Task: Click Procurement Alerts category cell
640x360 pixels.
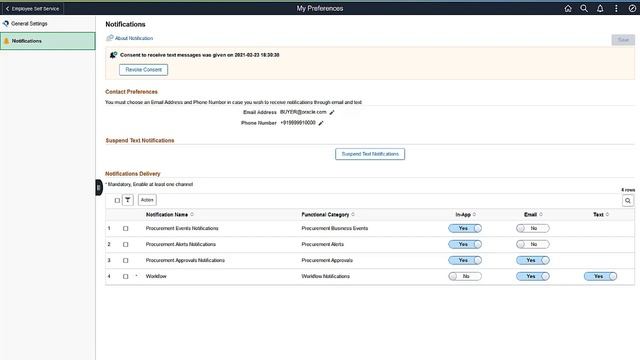Action: (322, 244)
